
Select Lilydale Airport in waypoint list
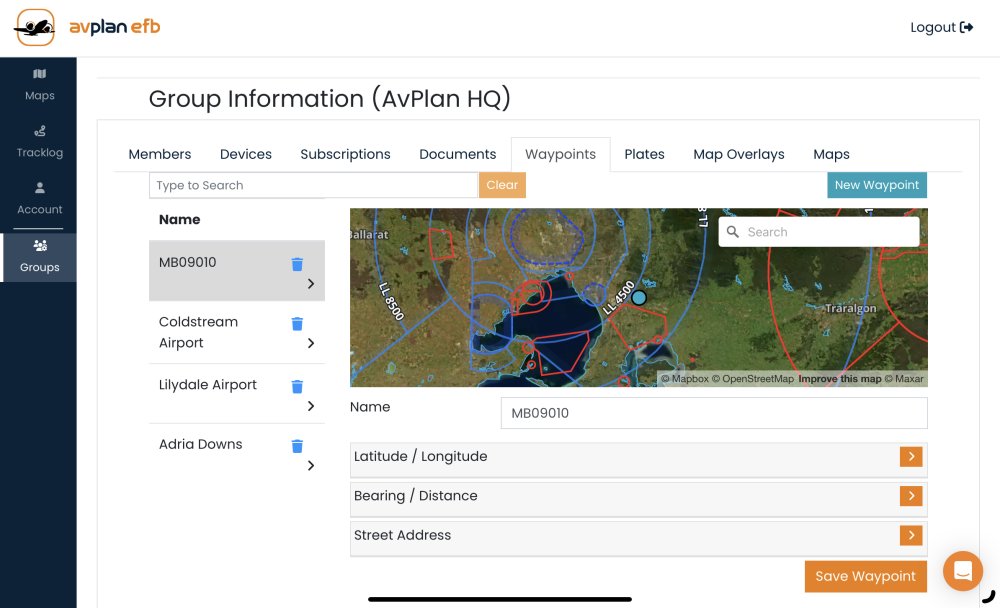coord(237,394)
